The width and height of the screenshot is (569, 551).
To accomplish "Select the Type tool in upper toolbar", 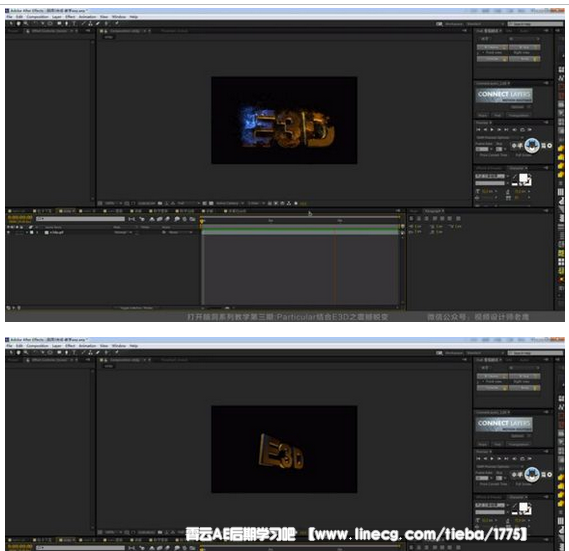I will 74,24.
